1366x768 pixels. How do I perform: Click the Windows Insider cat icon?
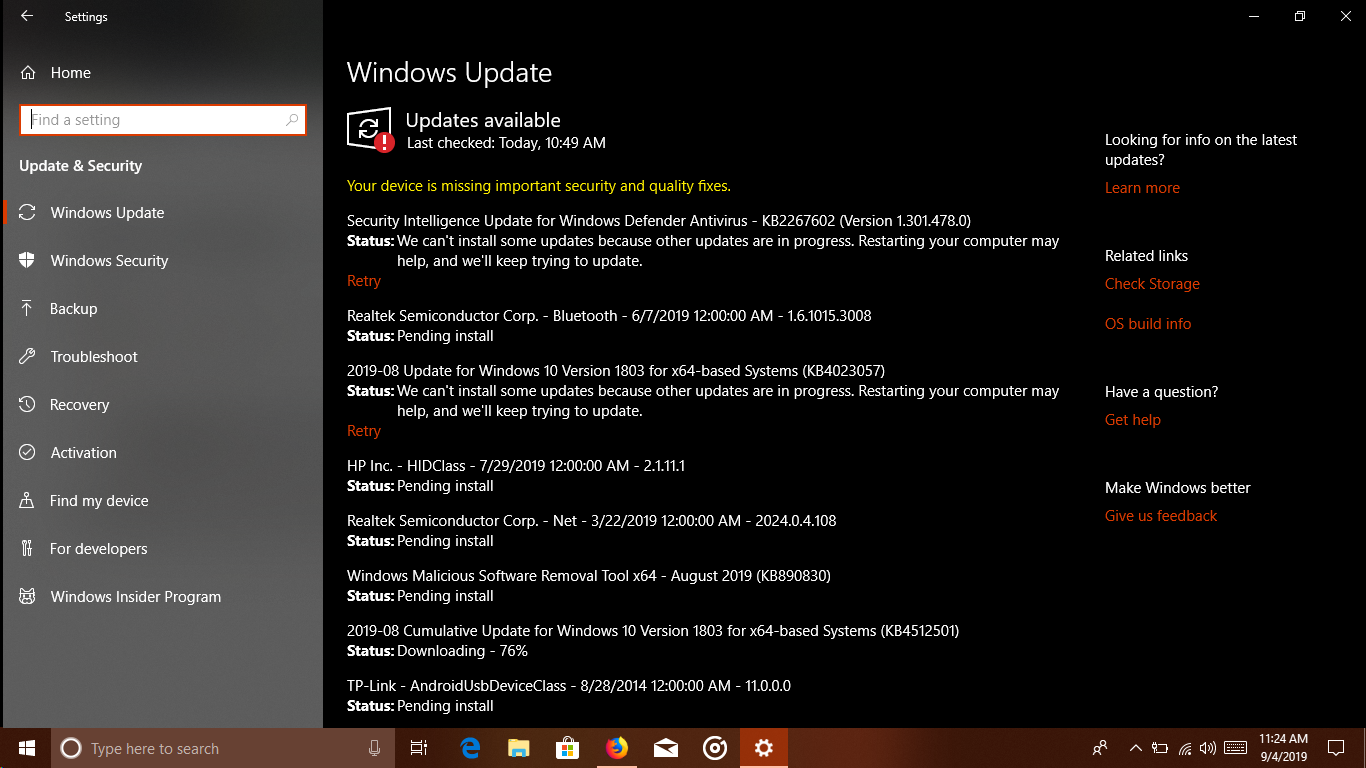click(x=28, y=597)
